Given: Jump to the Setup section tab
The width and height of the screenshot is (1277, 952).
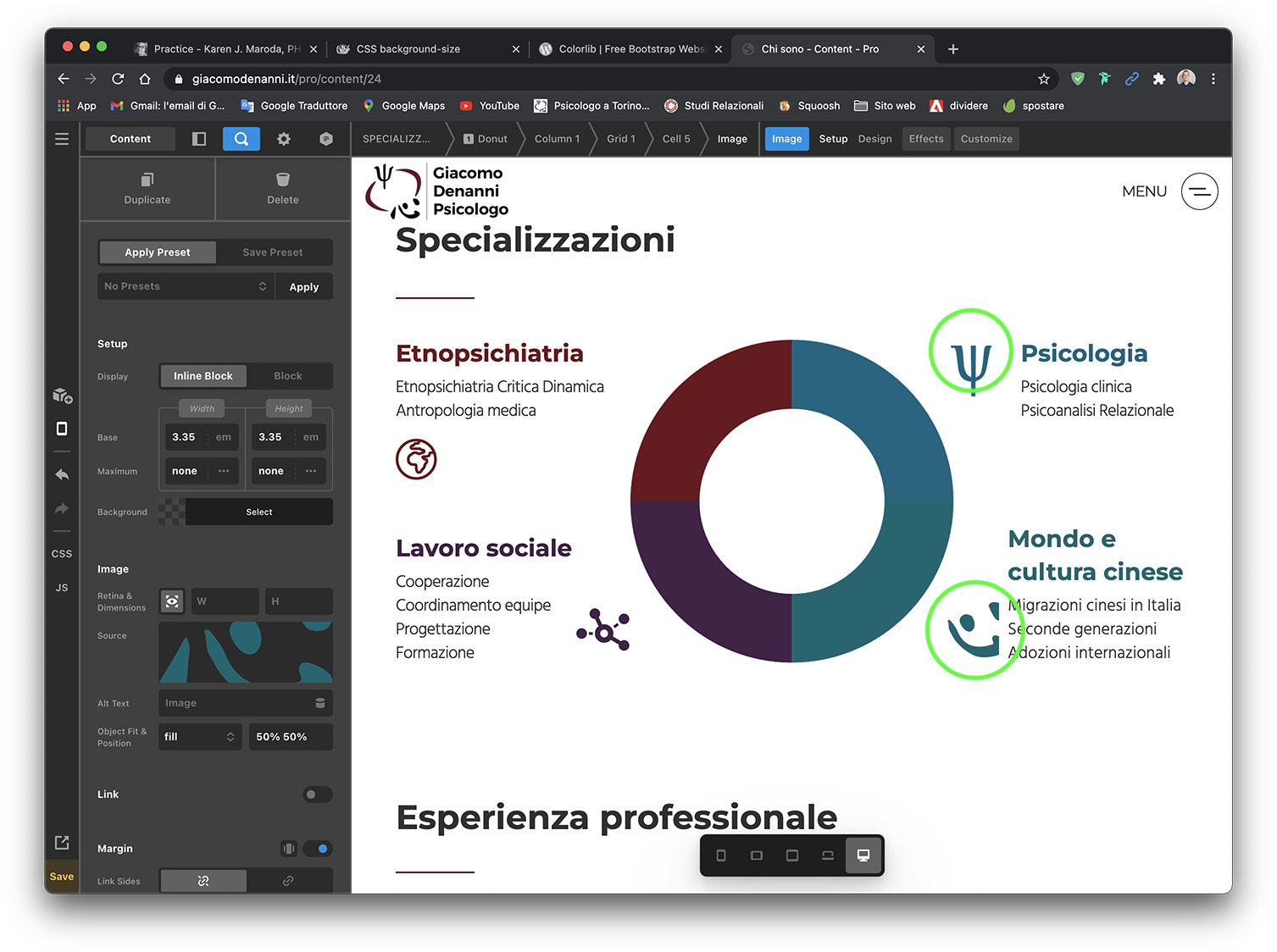Looking at the screenshot, I should tap(833, 139).
